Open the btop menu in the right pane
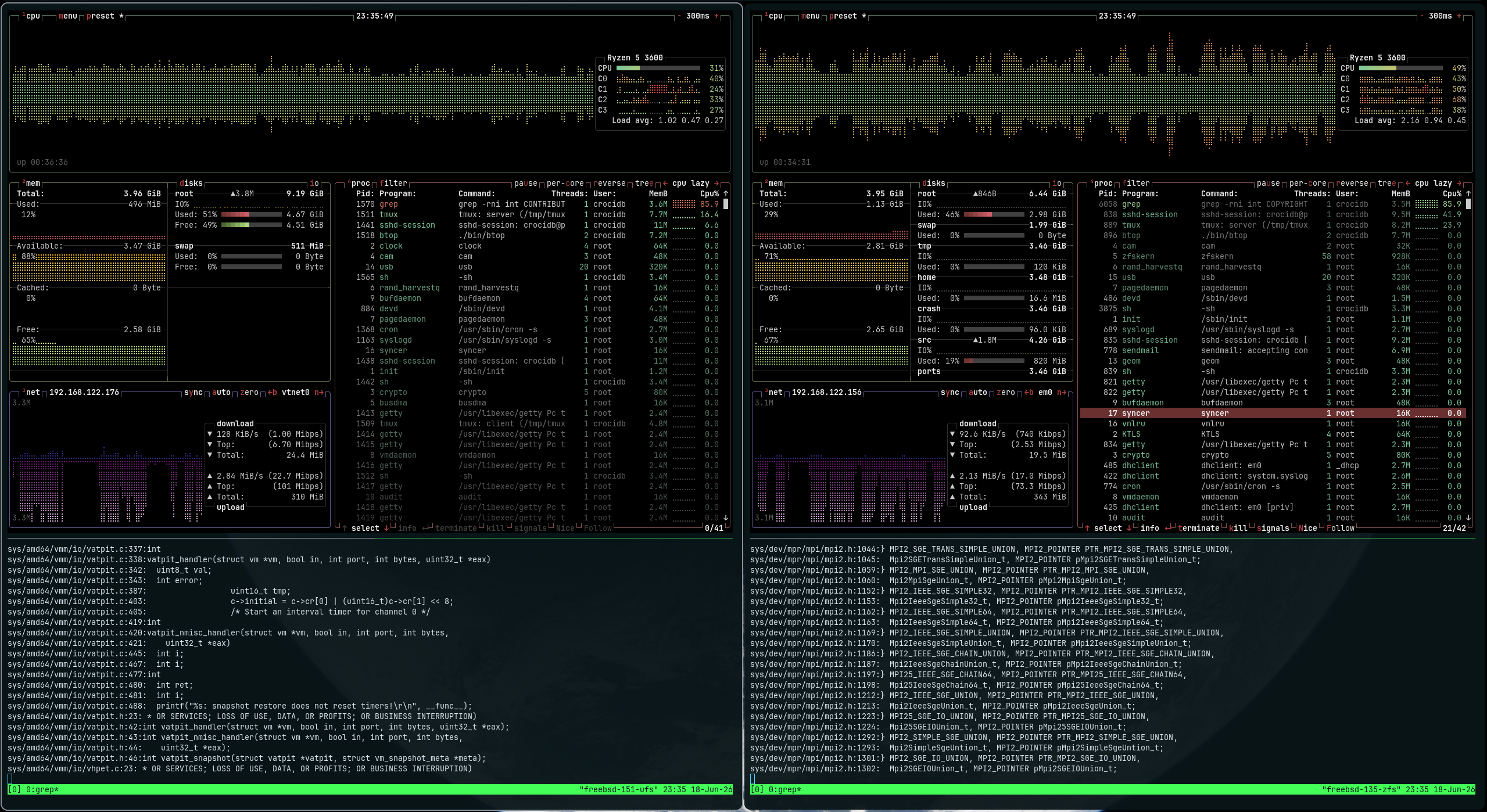Image resolution: width=1487 pixels, height=812 pixels. click(810, 16)
